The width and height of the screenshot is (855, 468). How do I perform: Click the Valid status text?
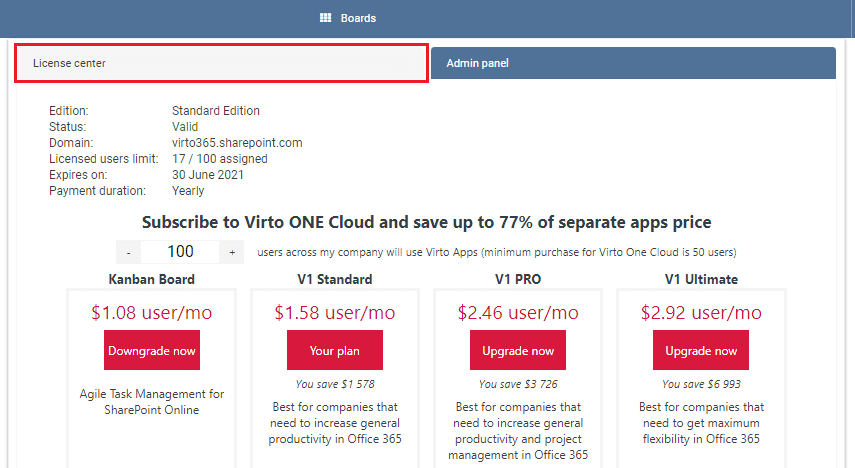point(185,127)
